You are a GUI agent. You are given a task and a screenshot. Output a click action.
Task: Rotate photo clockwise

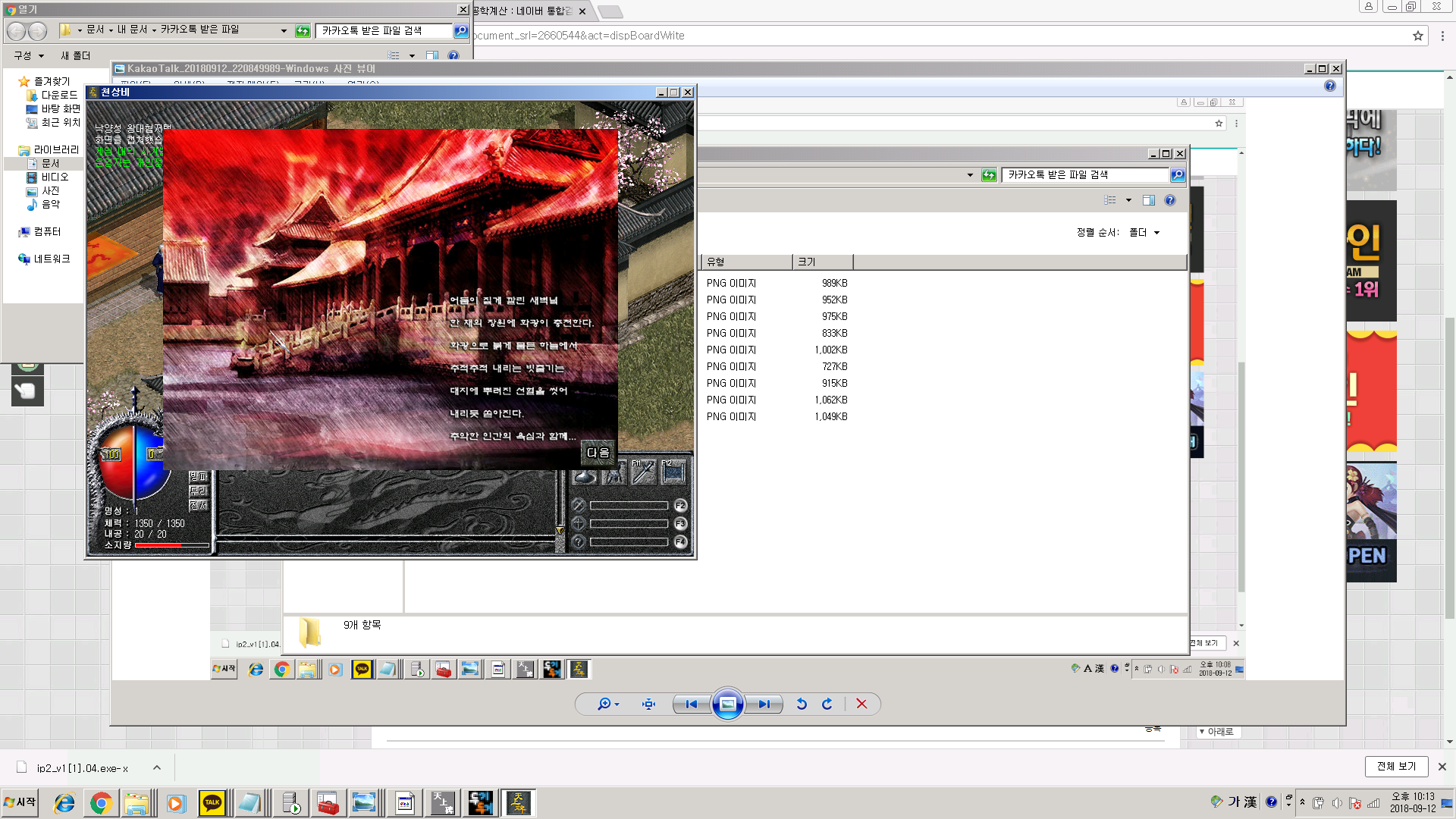pyautogui.click(x=827, y=704)
